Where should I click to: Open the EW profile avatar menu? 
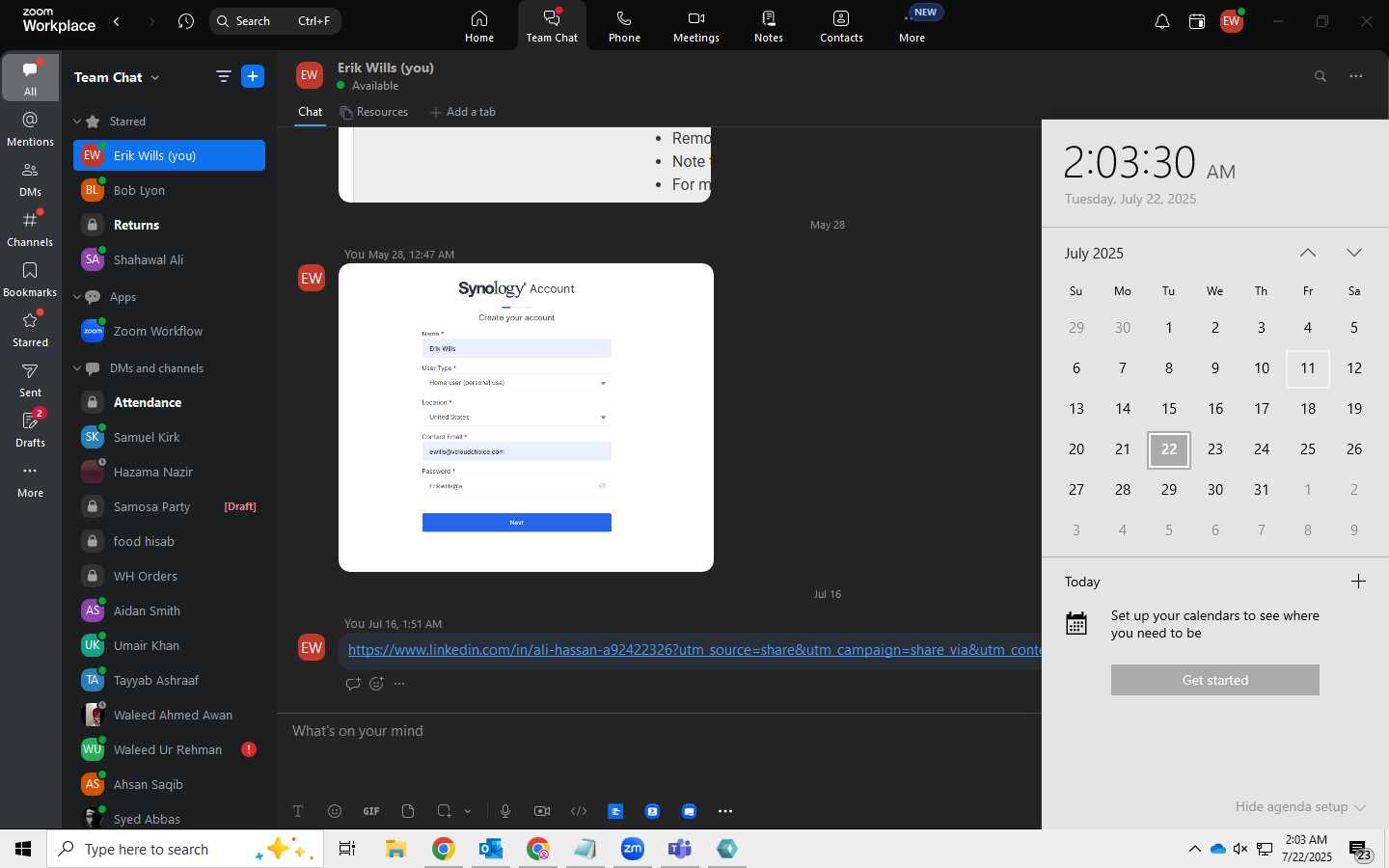click(x=1232, y=21)
